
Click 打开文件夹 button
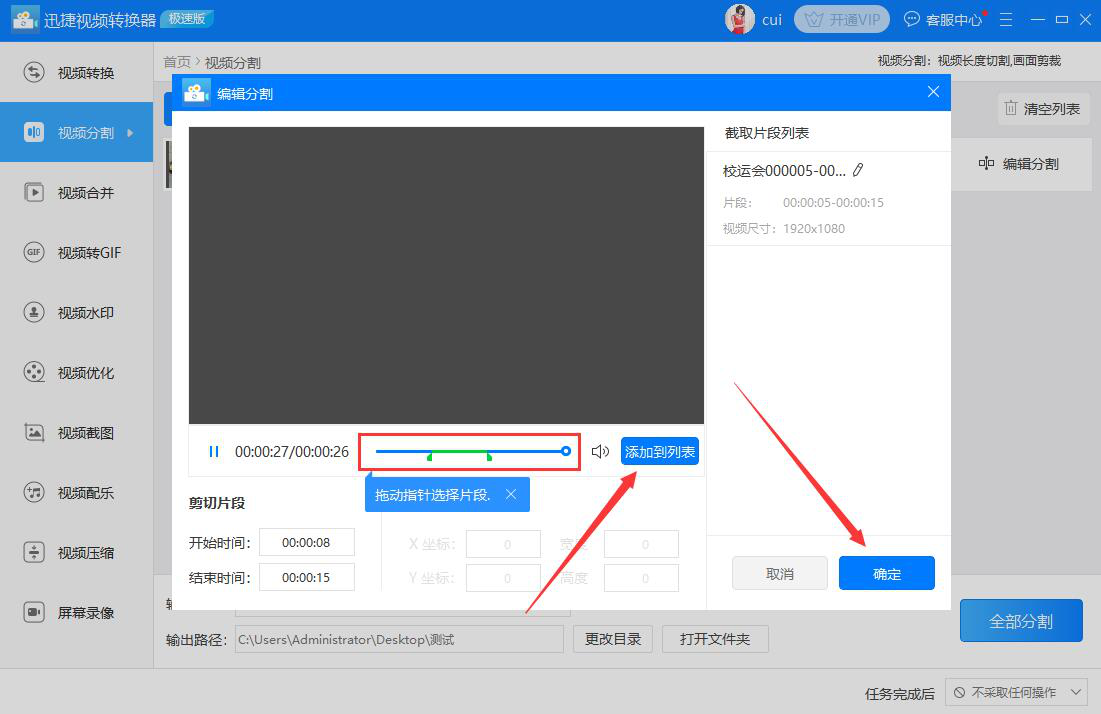715,639
